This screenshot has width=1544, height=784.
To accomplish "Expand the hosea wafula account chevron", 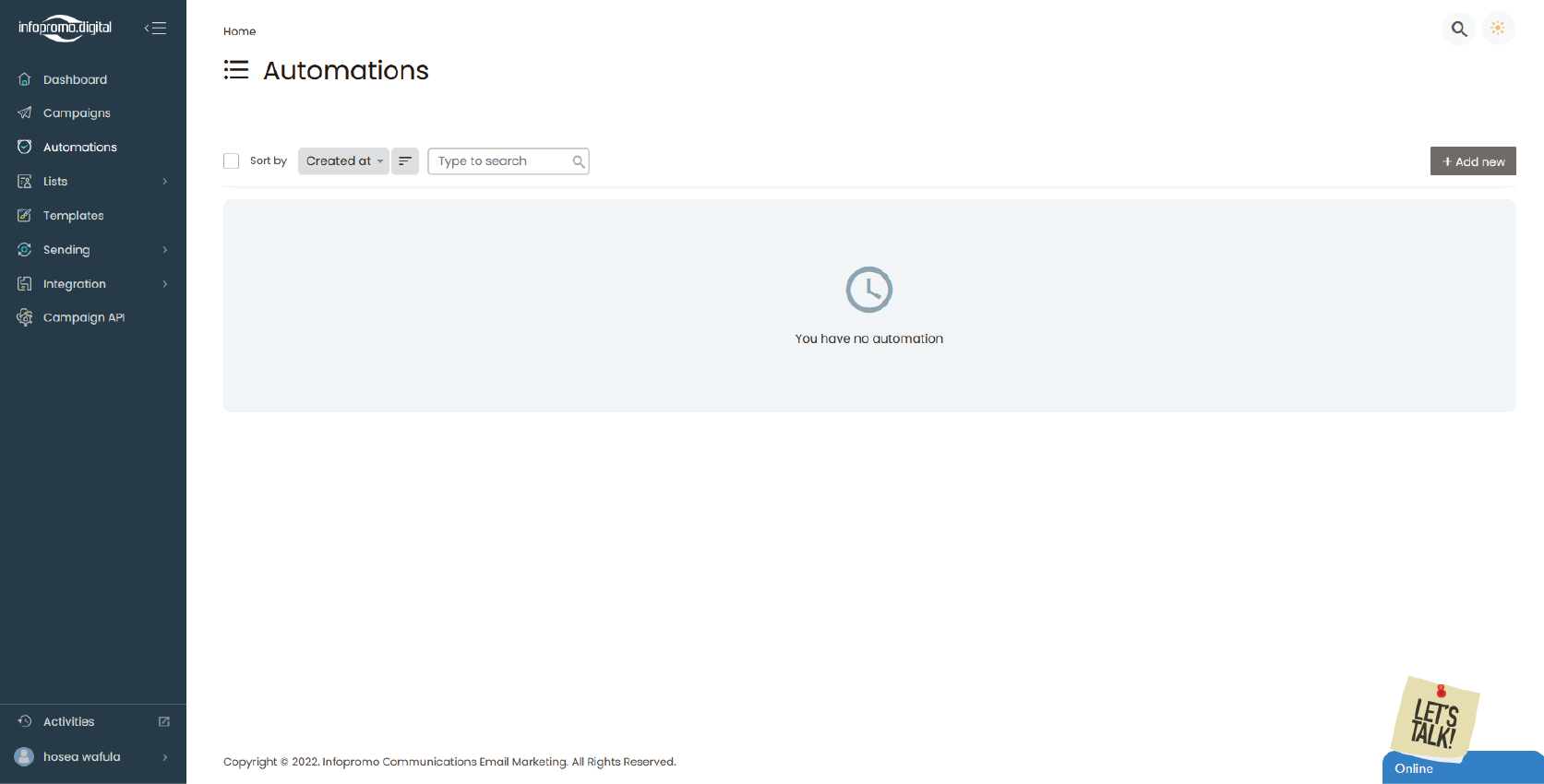I will coord(165,757).
